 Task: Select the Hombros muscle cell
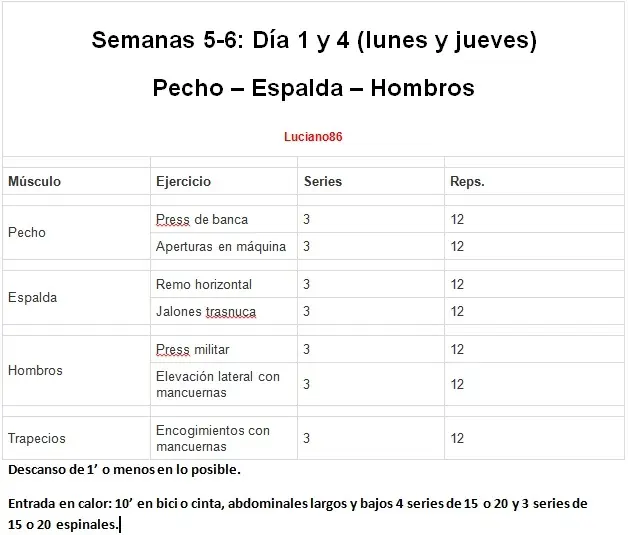click(76, 370)
